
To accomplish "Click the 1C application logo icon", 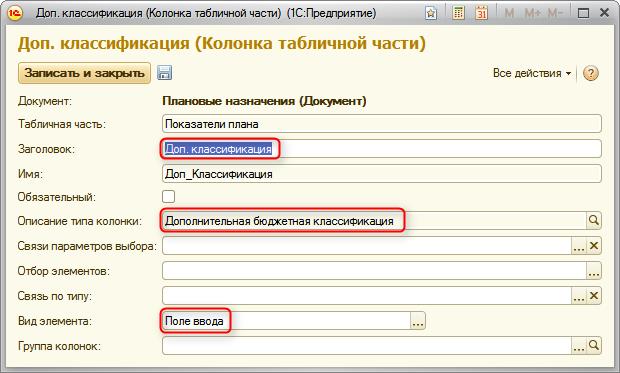I will [x=15, y=13].
